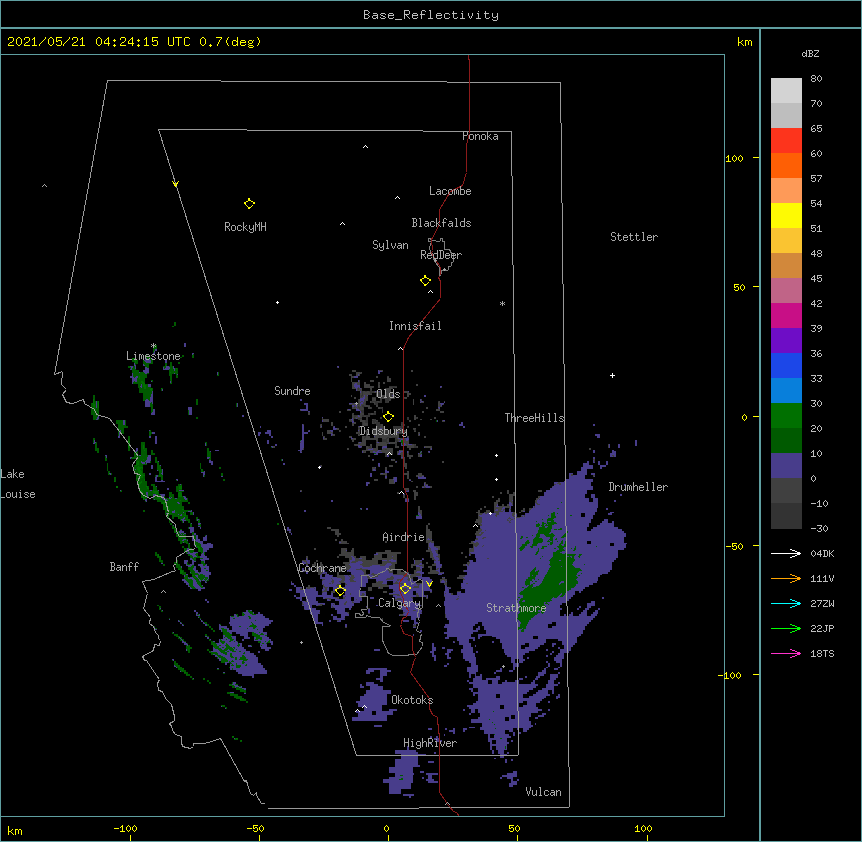Select the magenta 42 dBZ color swatch
The height and width of the screenshot is (842, 862).
[786, 315]
